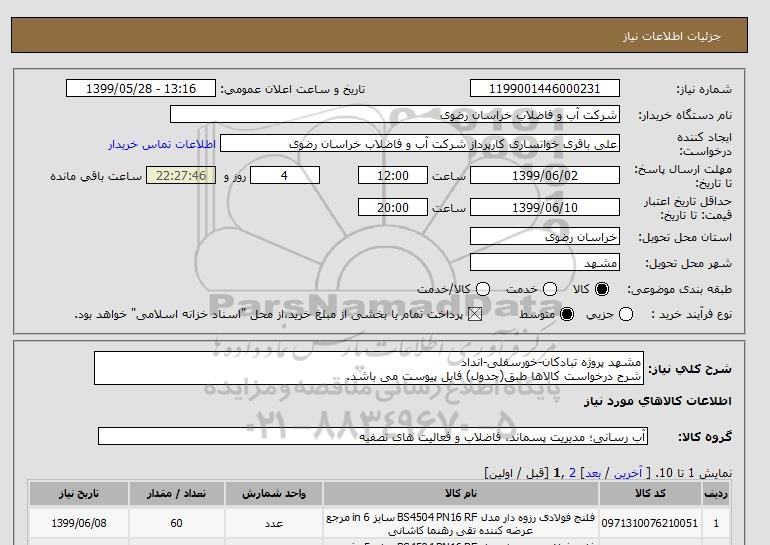The width and height of the screenshot is (770, 545).
Task: Click the buyer name field شرکت آب و فاضلاب خراسان رضوی
Action: tap(395, 114)
